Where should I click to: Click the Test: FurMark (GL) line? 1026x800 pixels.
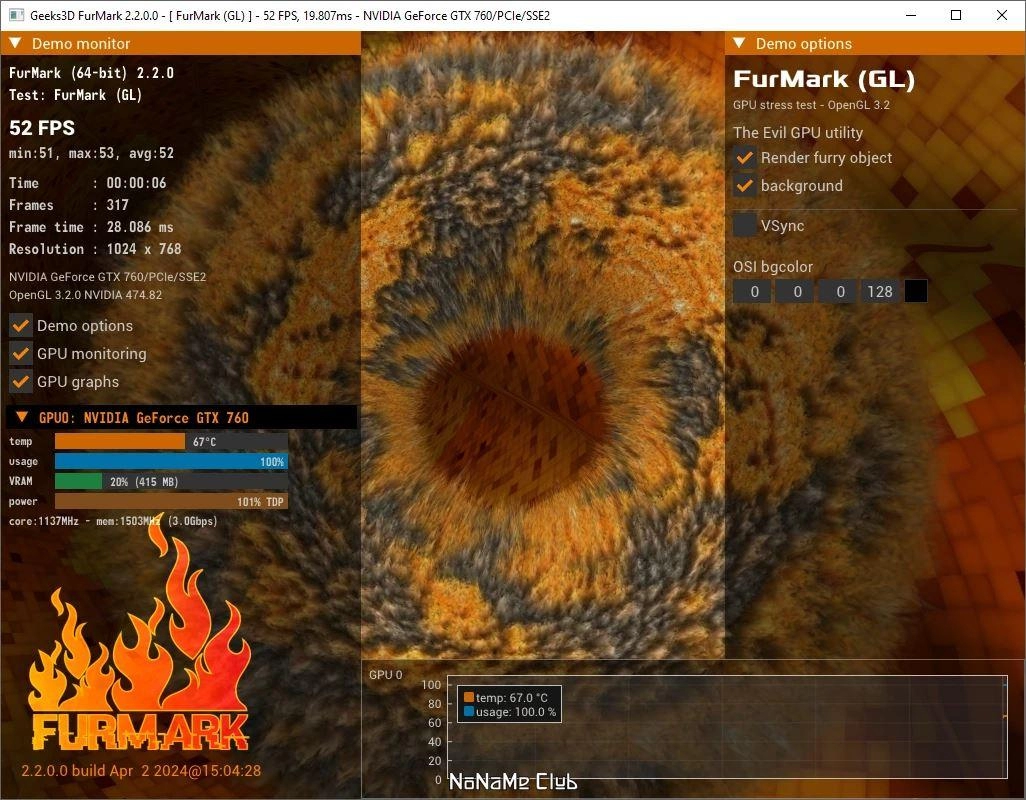point(75,95)
